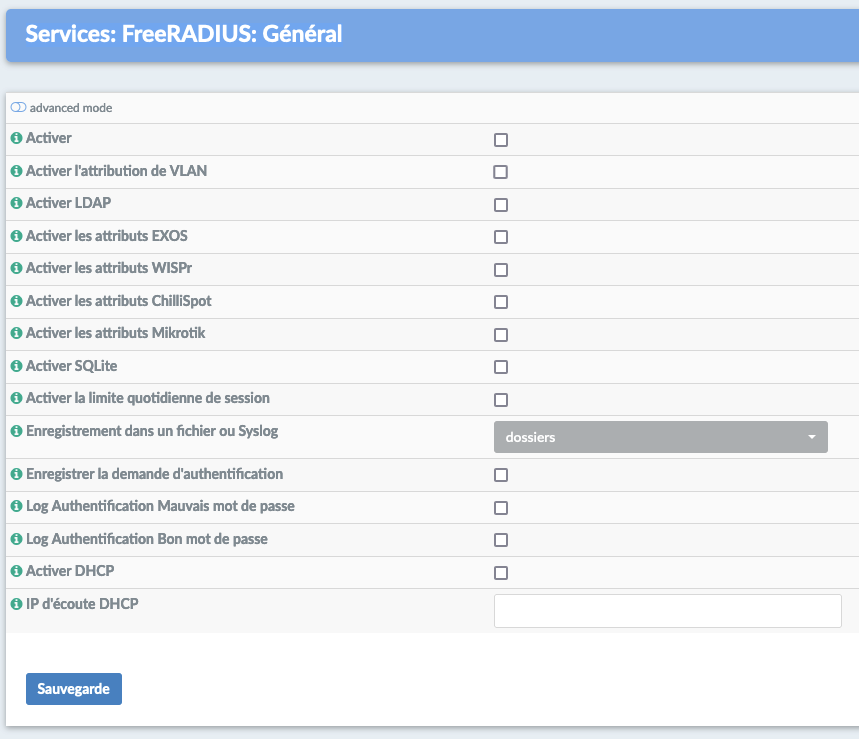Show help info for Activer
Image resolution: width=859 pixels, height=739 pixels.
[16, 138]
